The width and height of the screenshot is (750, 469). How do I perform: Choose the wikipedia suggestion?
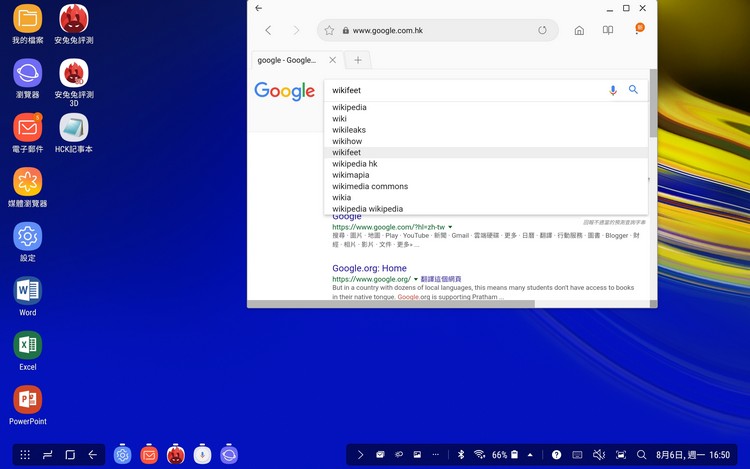[486, 108]
